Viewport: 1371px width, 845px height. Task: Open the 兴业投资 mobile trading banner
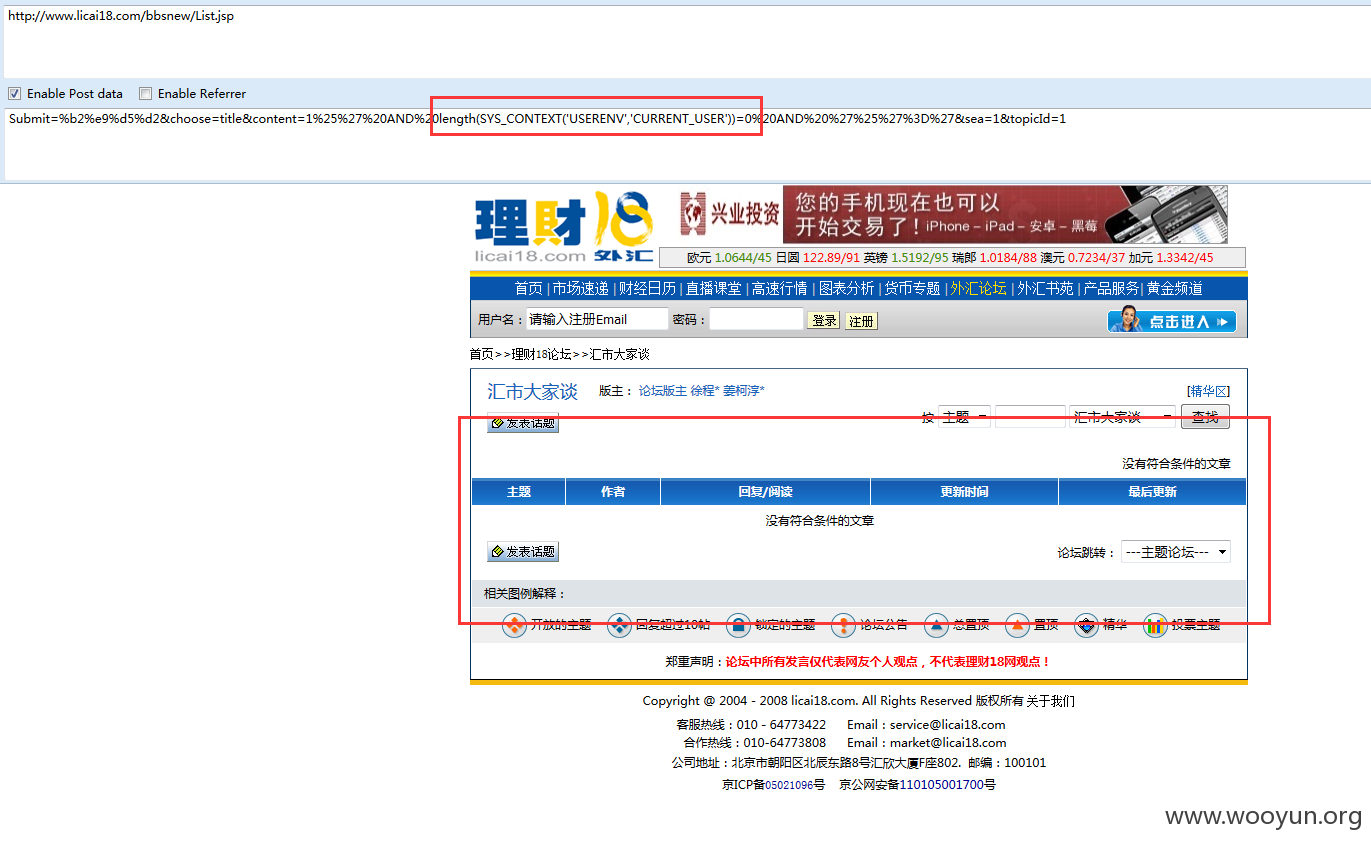pos(953,214)
